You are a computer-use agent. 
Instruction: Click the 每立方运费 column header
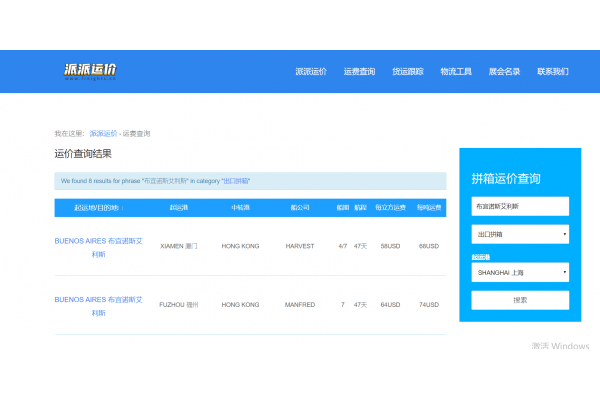(x=390, y=208)
